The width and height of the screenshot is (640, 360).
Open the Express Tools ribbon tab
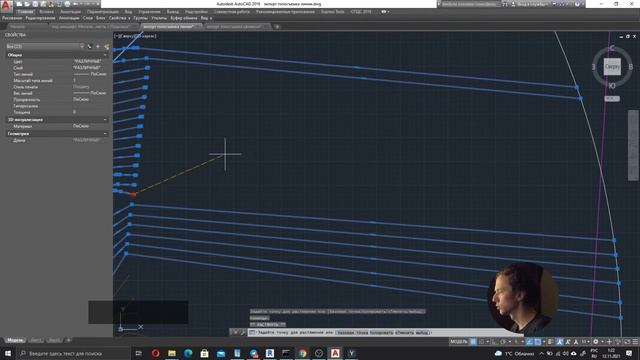pyautogui.click(x=333, y=12)
